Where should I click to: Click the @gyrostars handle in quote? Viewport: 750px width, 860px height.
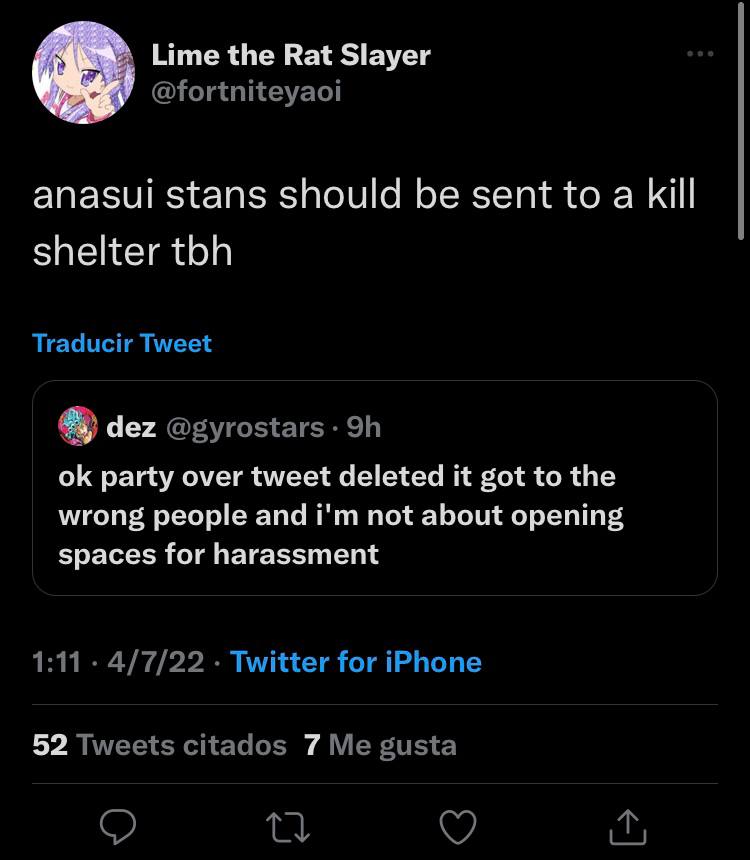(242, 428)
